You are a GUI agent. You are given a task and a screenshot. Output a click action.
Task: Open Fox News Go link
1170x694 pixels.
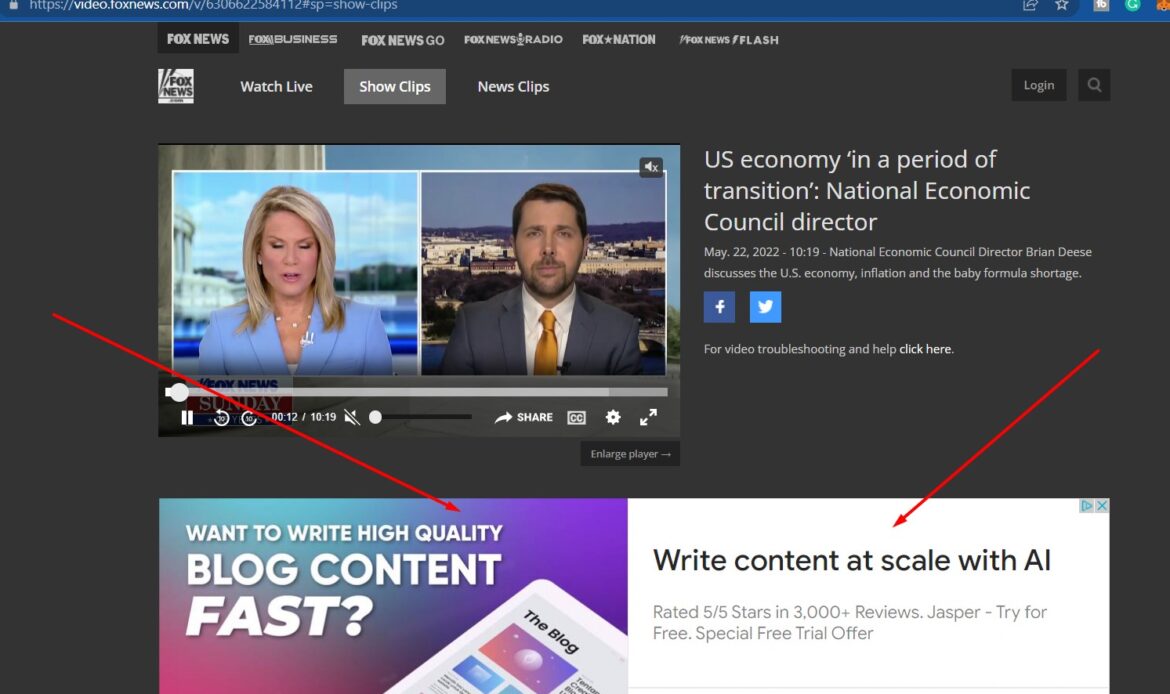pos(403,40)
